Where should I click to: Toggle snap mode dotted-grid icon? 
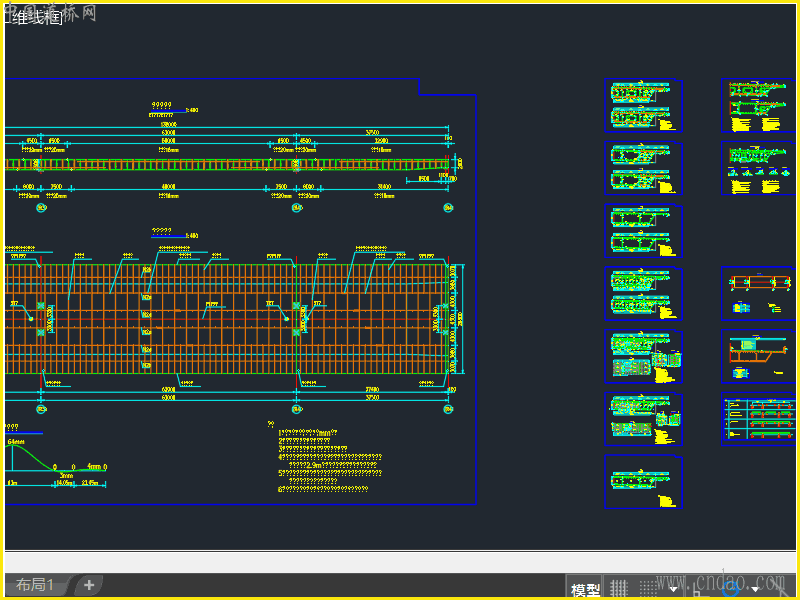650,589
